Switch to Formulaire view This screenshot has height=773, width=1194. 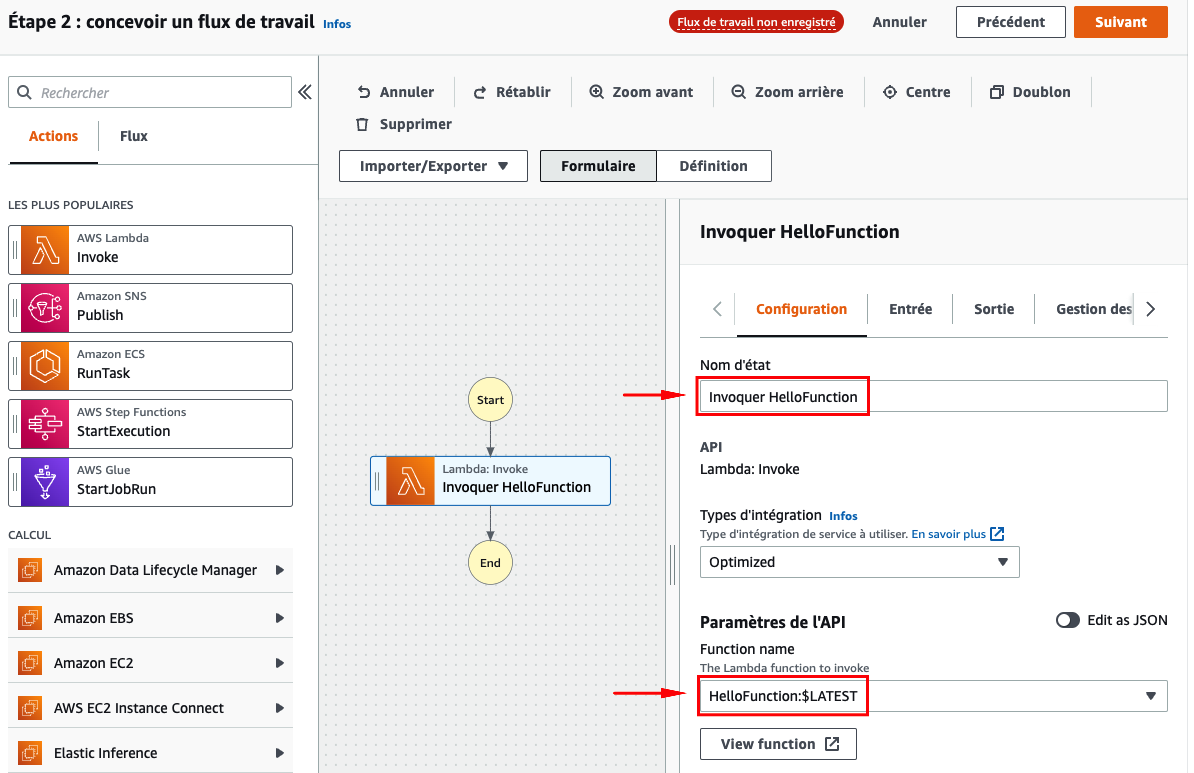[599, 166]
